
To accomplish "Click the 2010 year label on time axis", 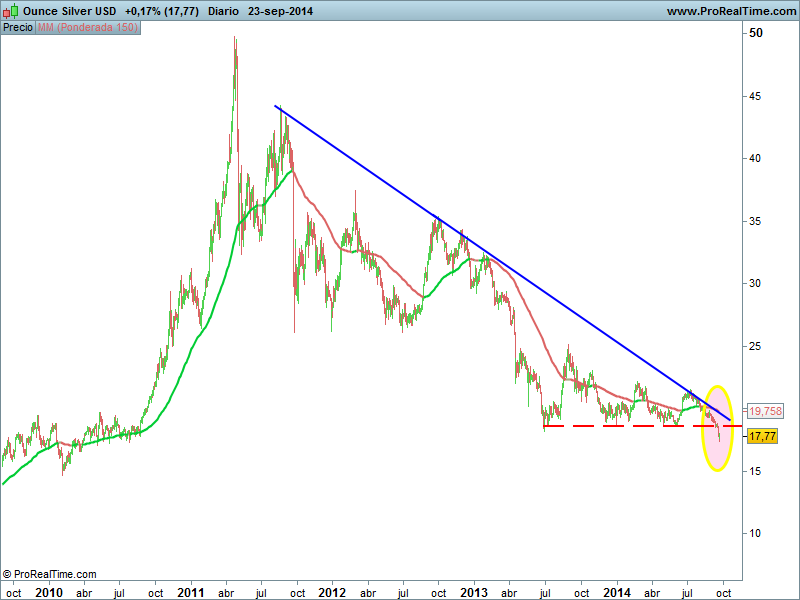I will pos(49,593).
